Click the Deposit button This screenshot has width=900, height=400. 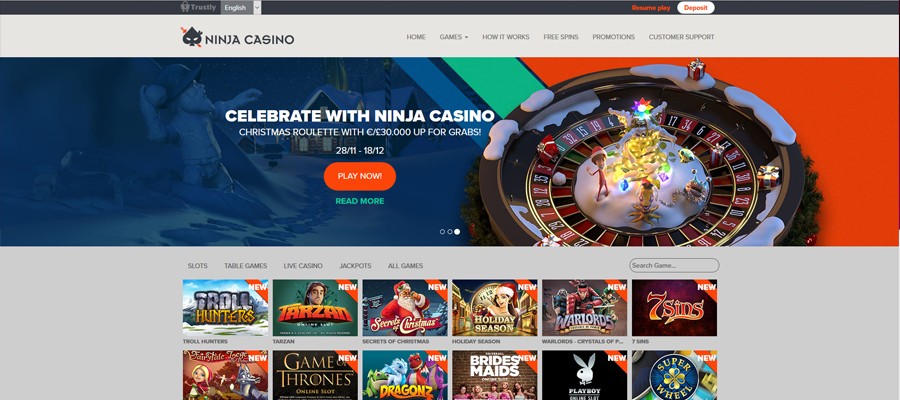696,7
